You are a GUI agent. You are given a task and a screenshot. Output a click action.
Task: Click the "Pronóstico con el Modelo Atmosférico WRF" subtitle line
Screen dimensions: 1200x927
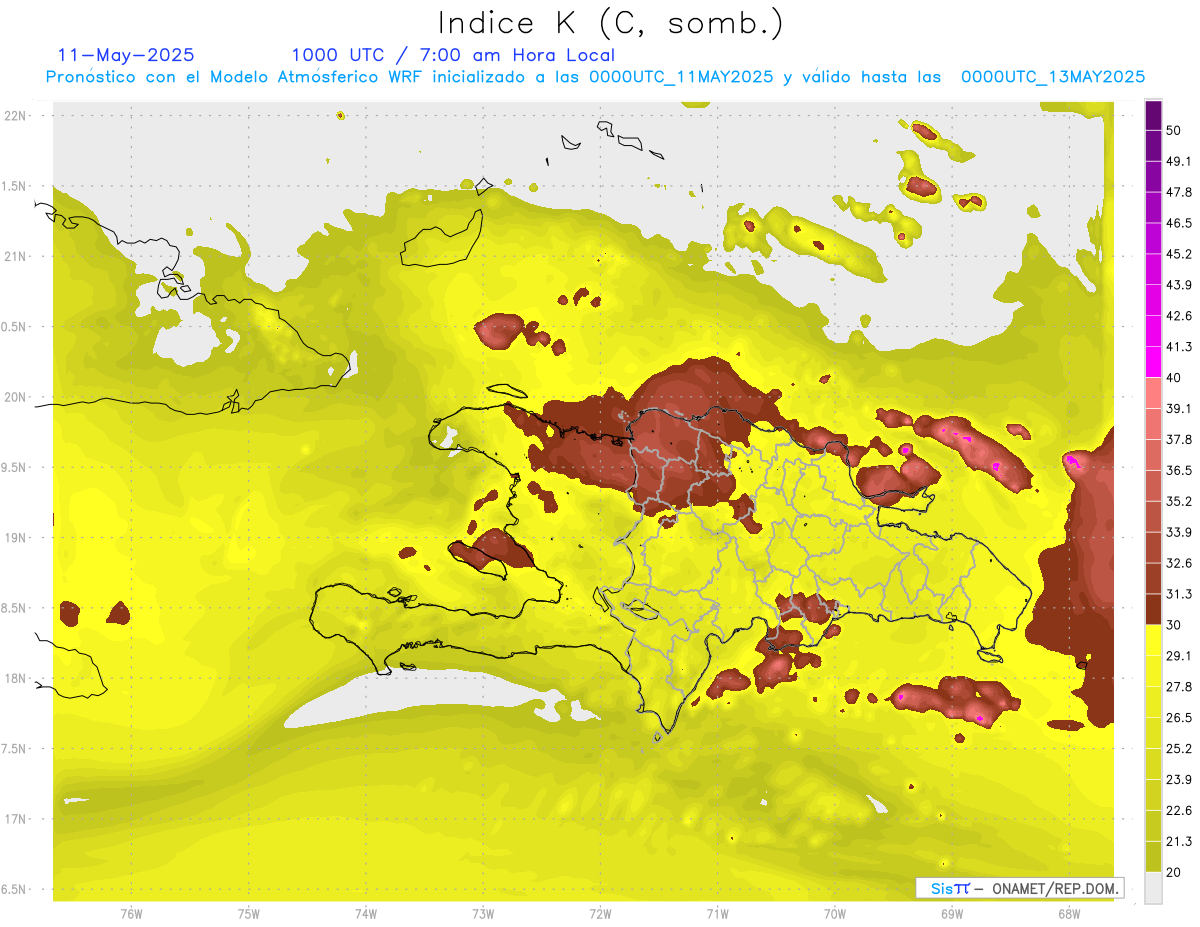595,77
